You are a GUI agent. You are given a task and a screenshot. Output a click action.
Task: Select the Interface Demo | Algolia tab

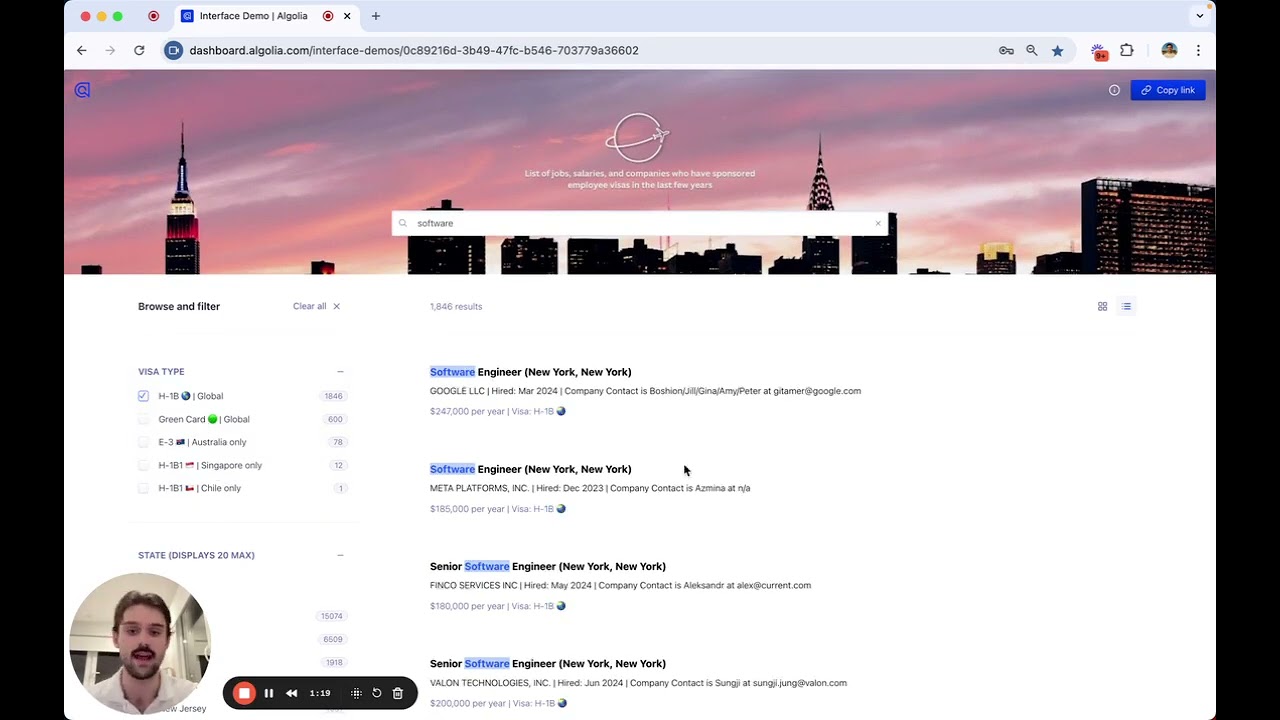tap(267, 16)
